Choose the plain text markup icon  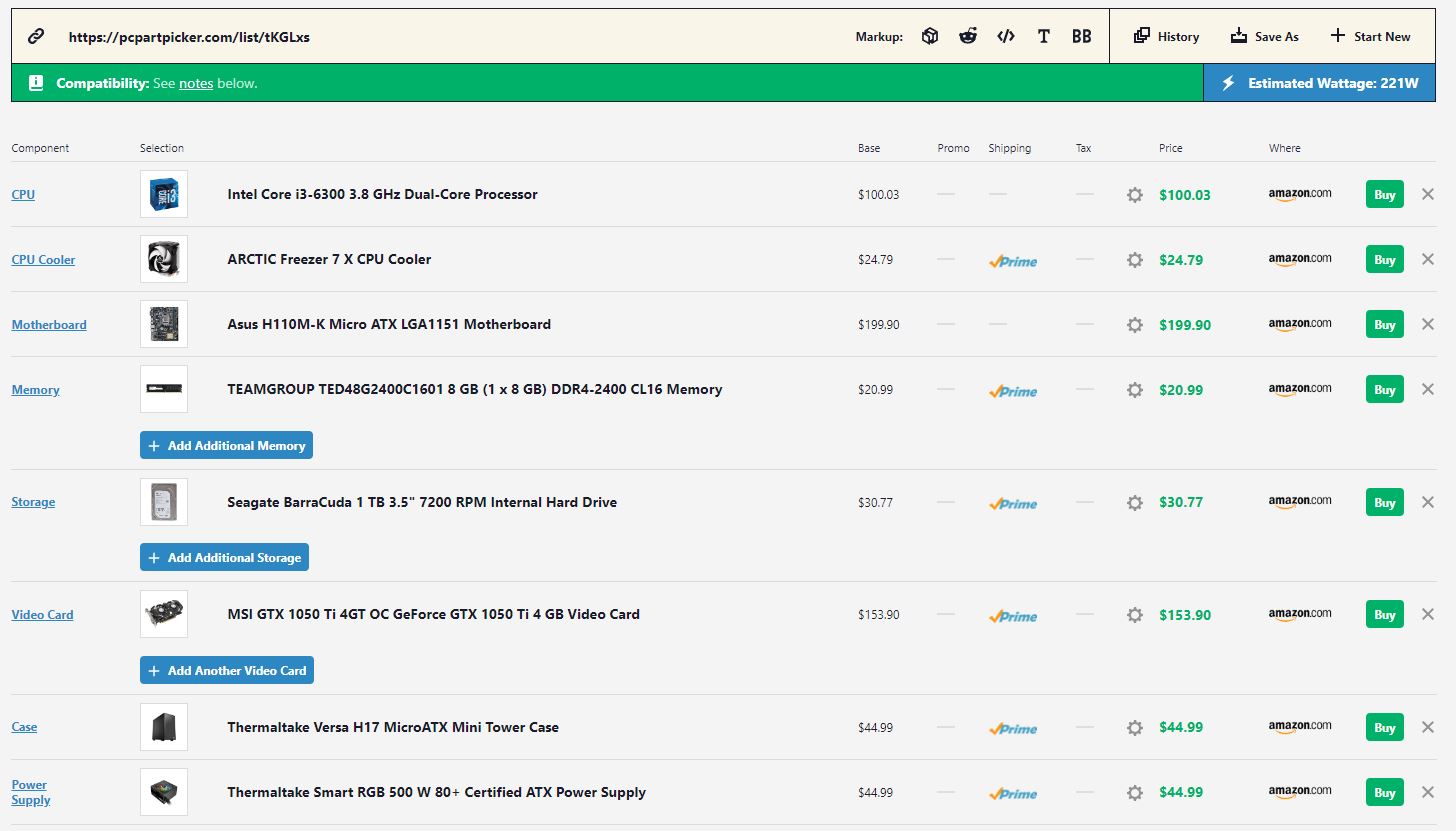(x=1044, y=37)
